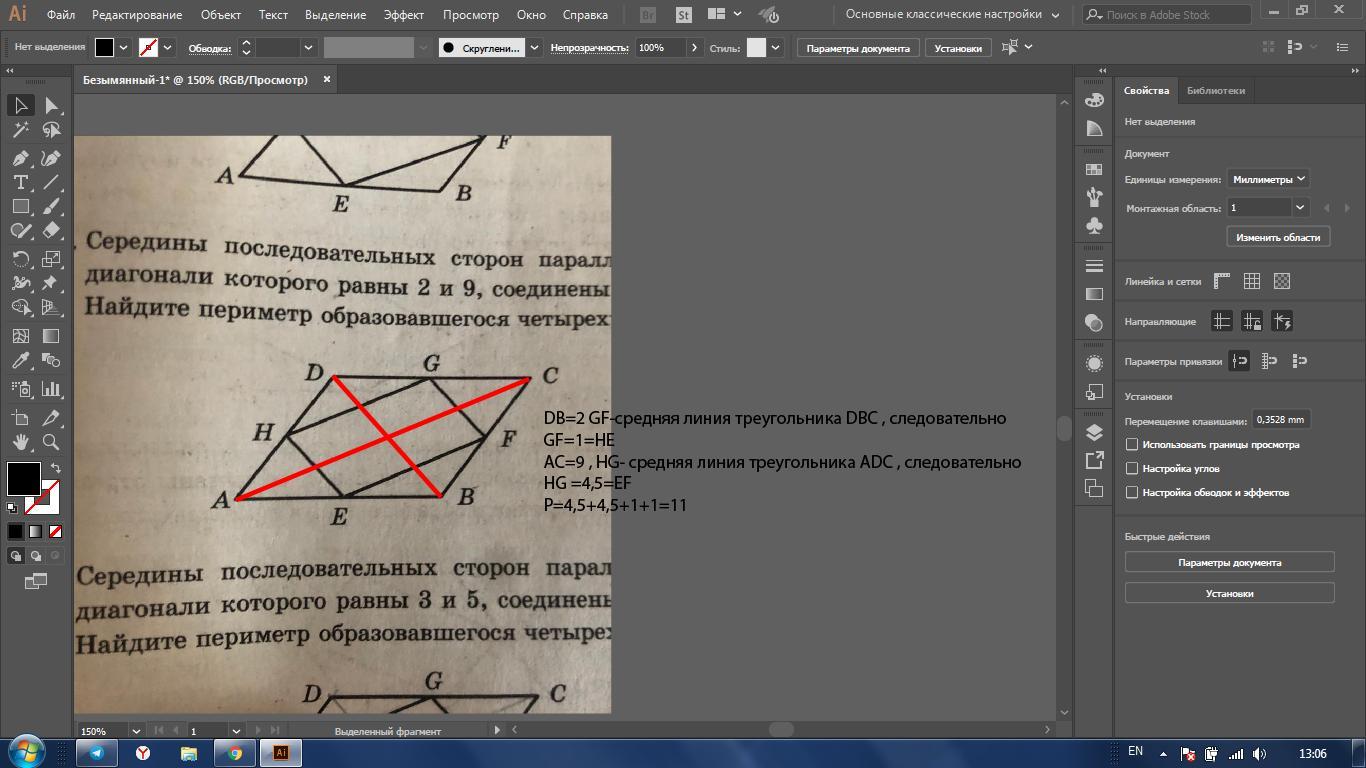1366x768 pixels.
Task: Open the Эффект menu
Action: tap(404, 15)
